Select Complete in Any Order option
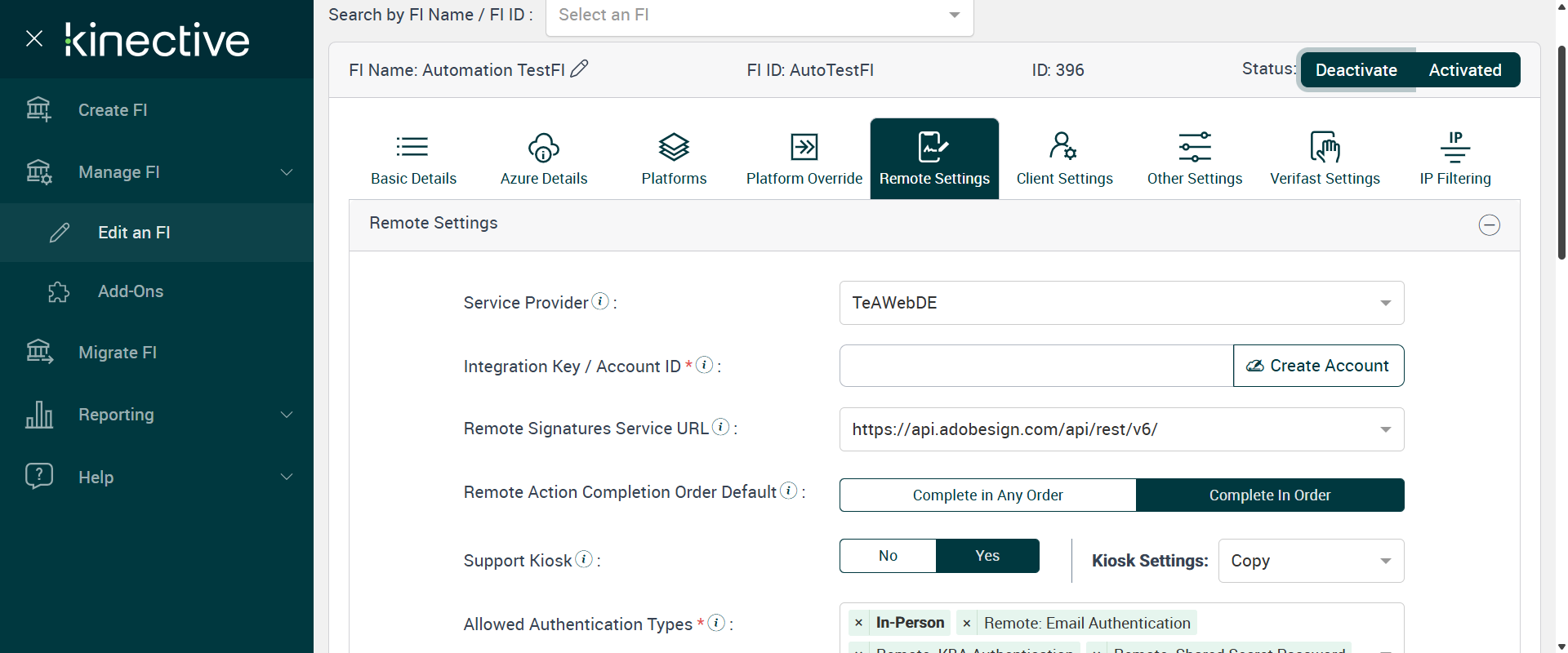 point(987,495)
